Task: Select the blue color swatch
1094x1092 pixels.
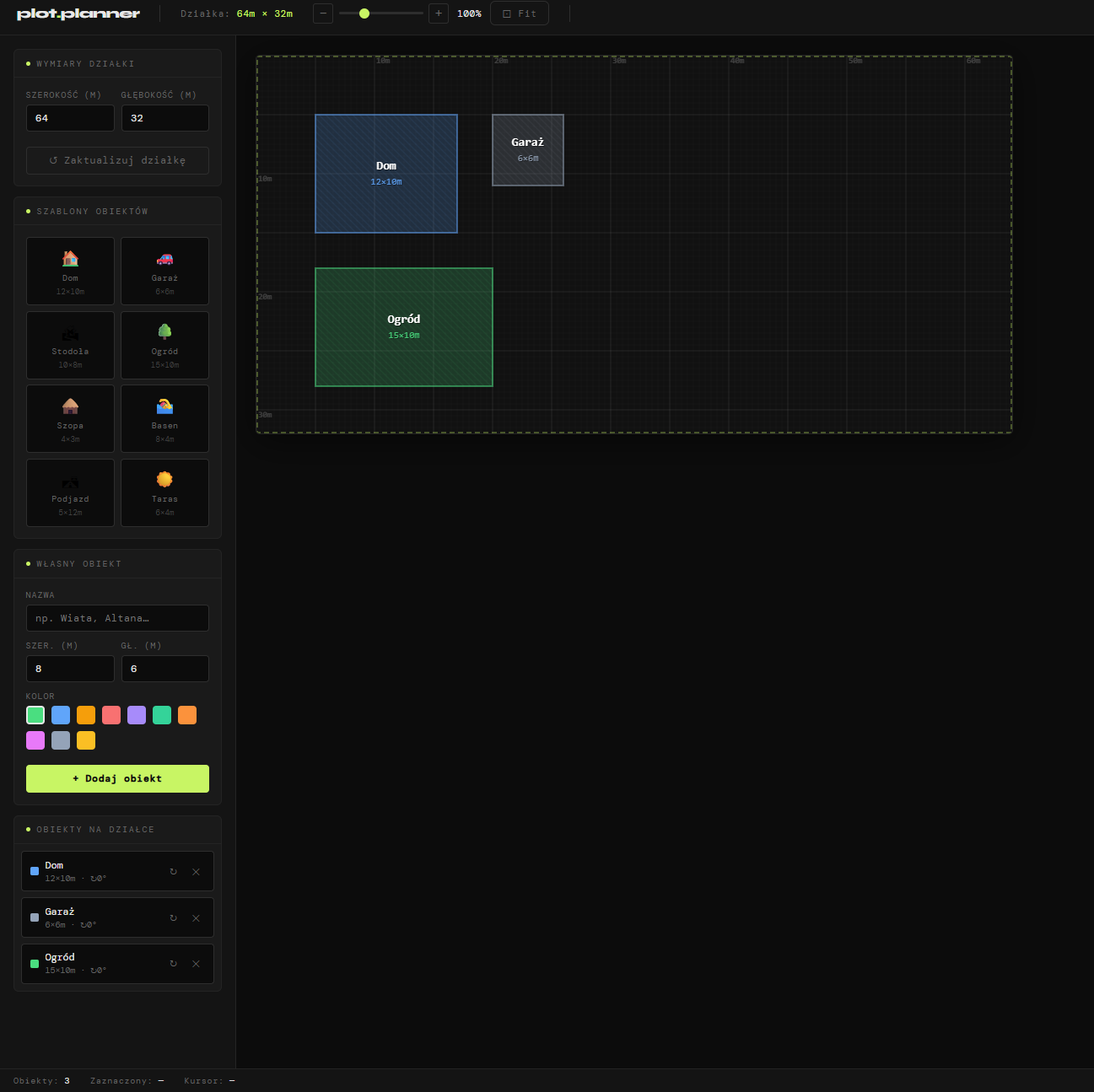Action: [x=61, y=715]
